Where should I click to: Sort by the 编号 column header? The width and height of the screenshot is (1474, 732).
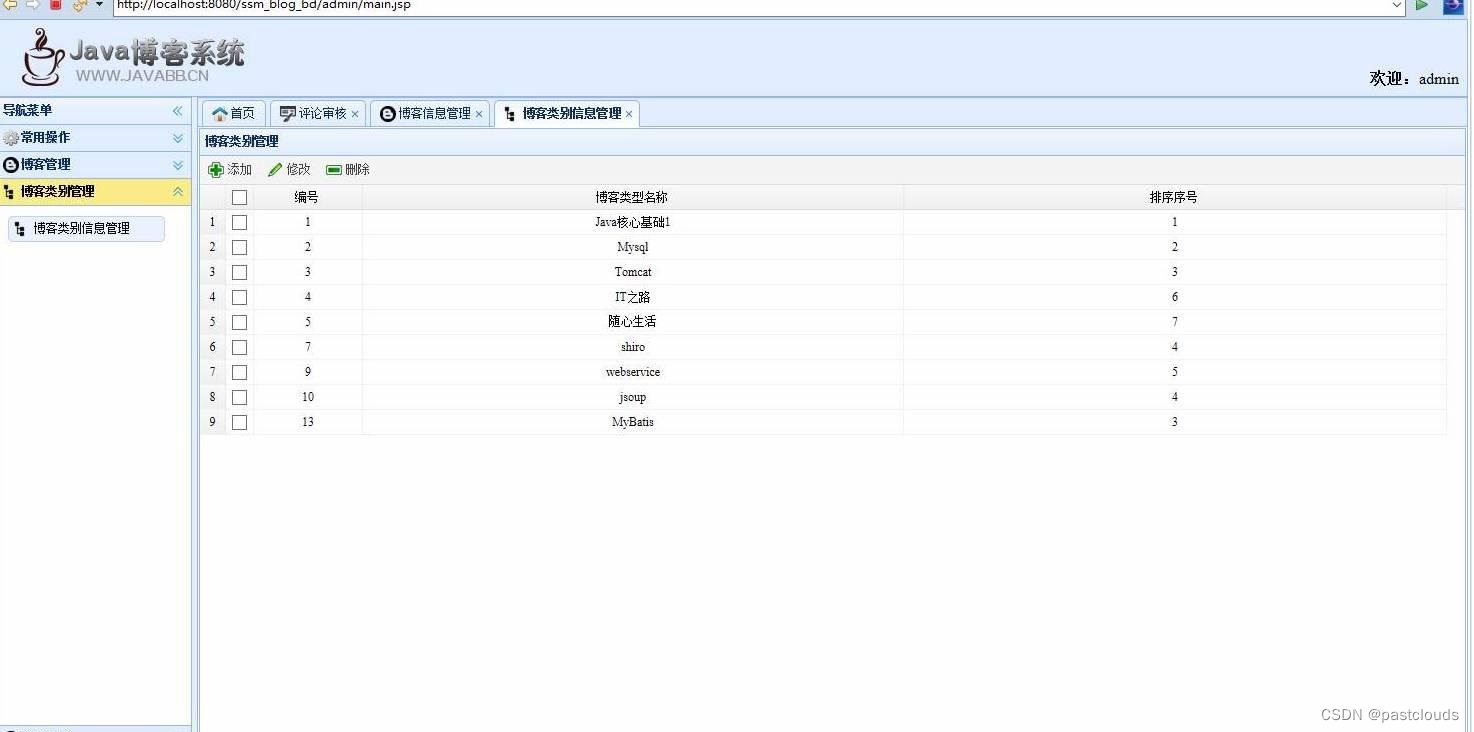[307, 198]
